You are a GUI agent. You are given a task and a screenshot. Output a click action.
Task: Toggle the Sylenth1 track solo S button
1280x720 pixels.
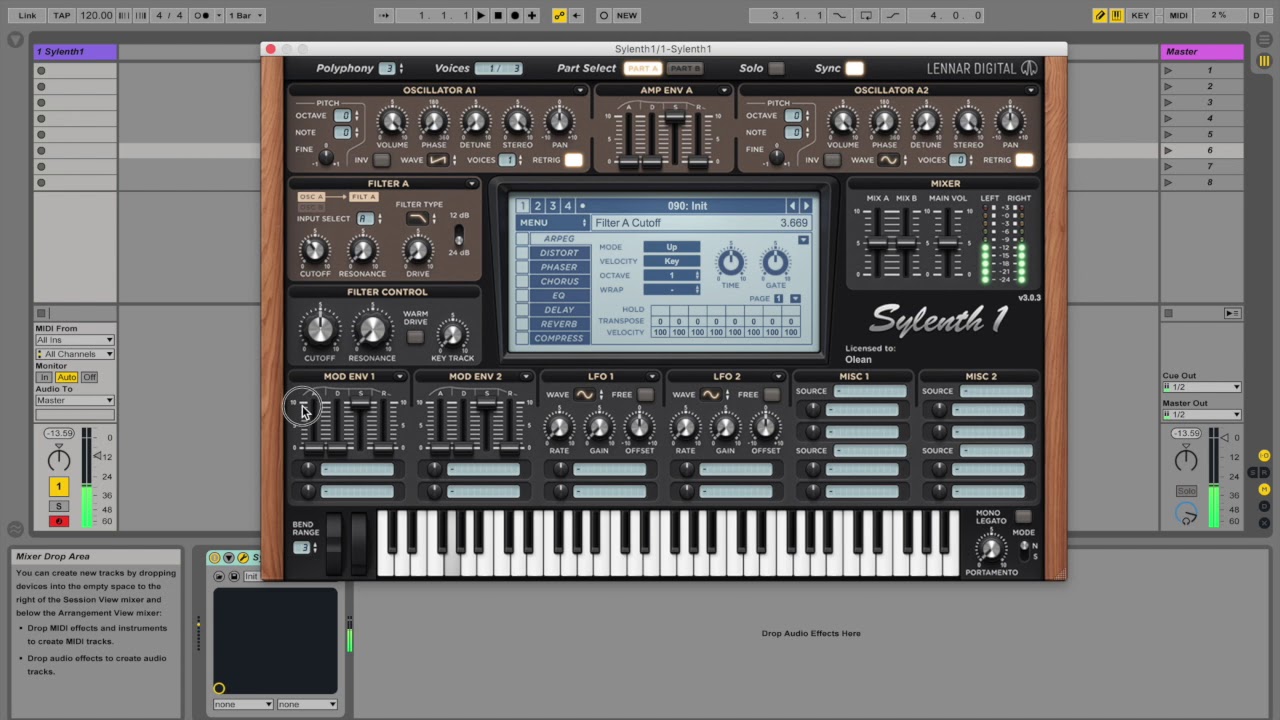[59, 507]
